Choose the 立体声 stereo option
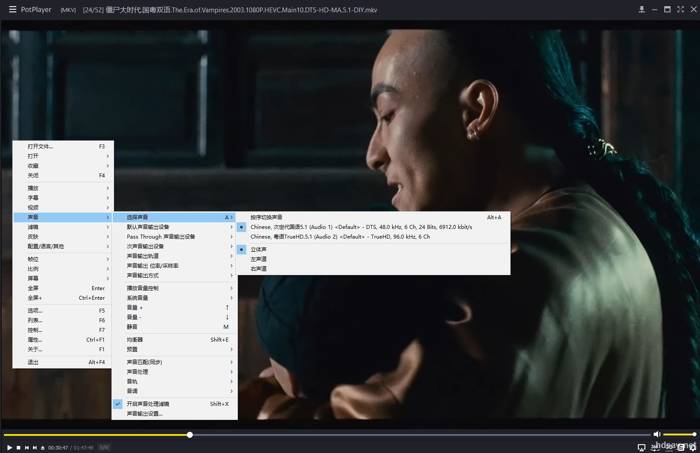Image resolution: width=700 pixels, height=453 pixels. pyautogui.click(x=373, y=249)
